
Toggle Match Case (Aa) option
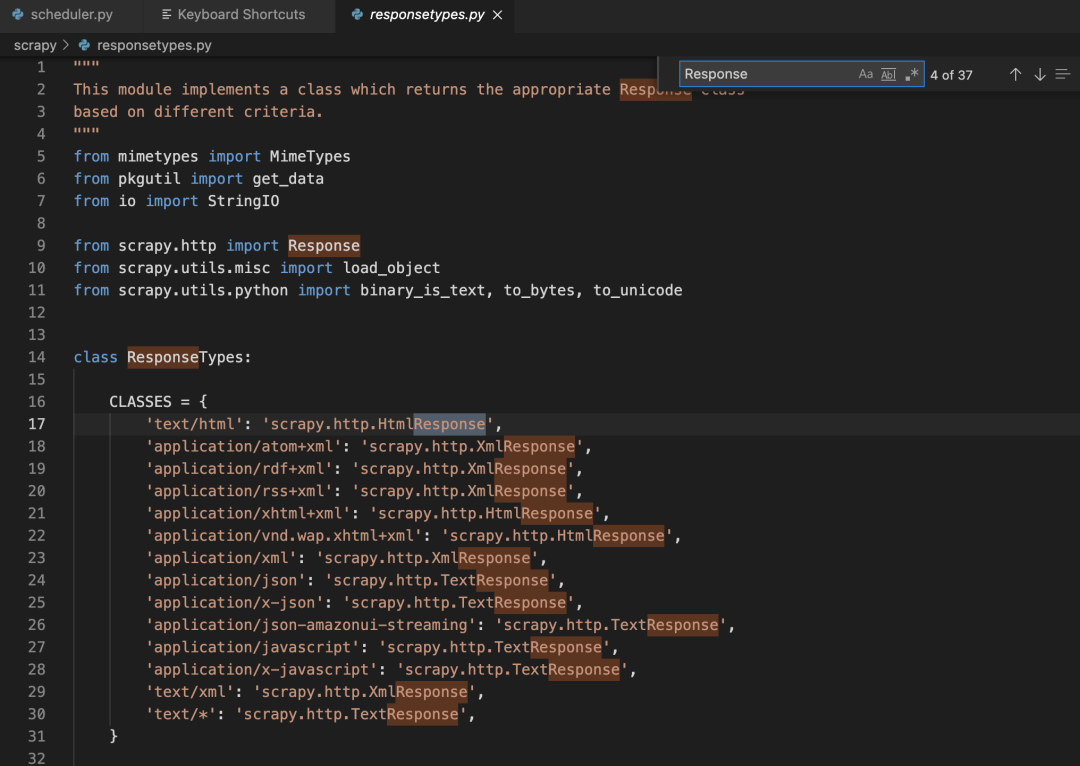coord(866,74)
